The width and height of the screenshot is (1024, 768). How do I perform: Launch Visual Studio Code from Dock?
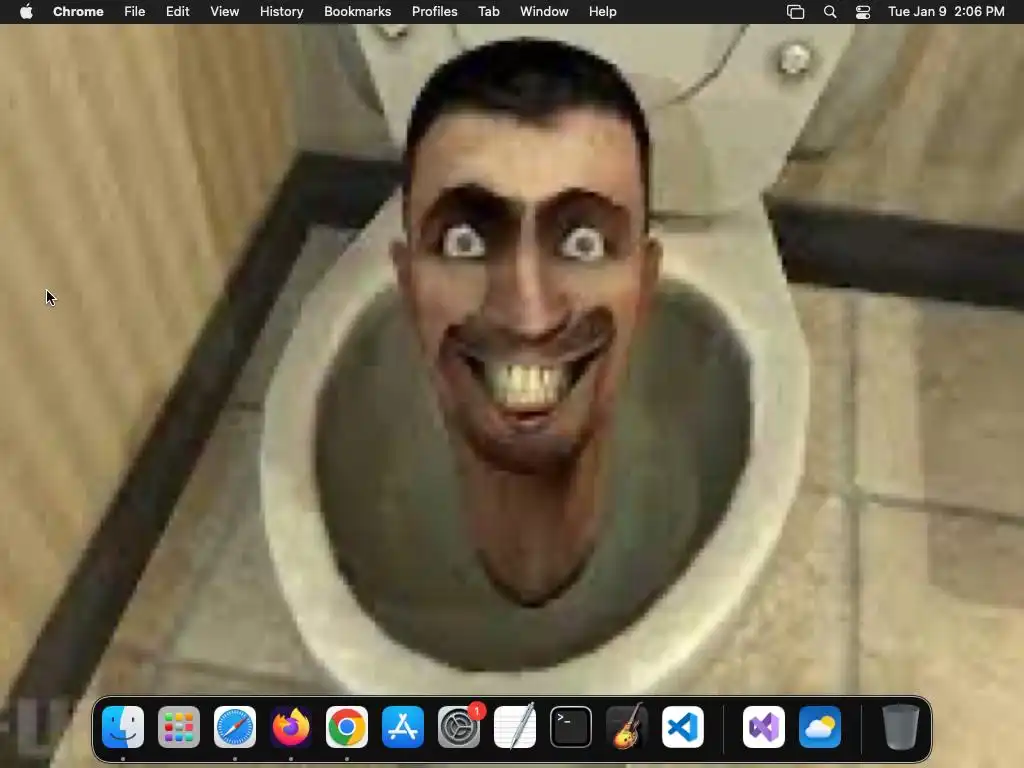(683, 727)
